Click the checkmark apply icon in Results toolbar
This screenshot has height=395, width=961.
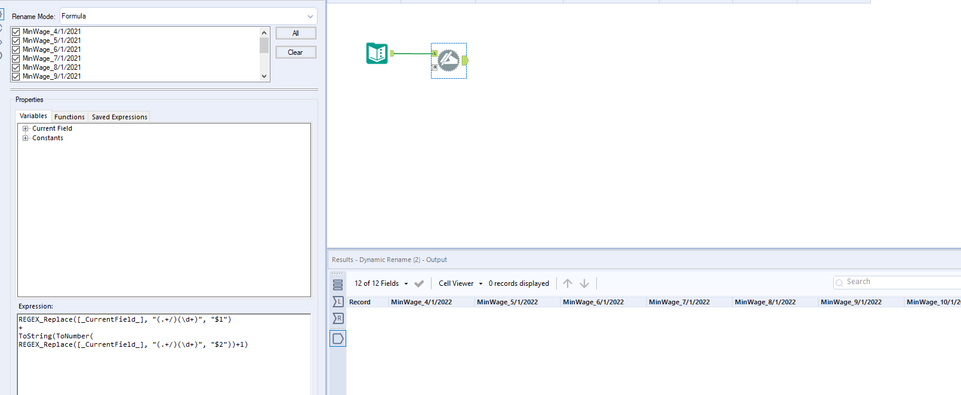click(419, 283)
